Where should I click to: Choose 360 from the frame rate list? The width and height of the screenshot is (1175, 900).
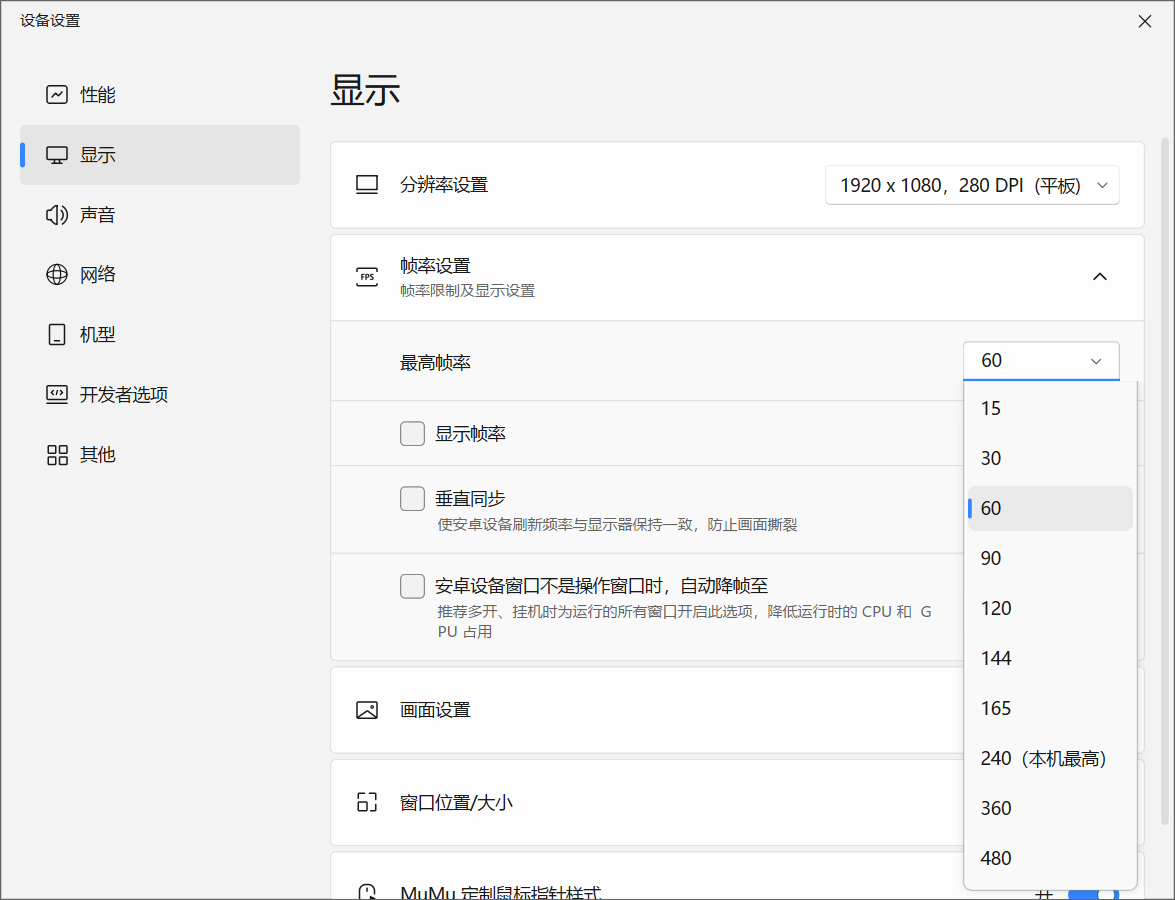1050,808
